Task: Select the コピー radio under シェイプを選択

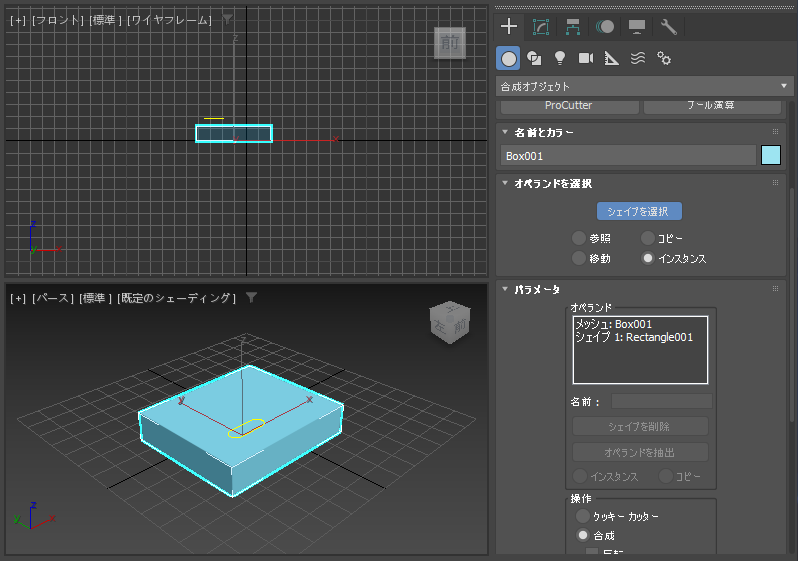Action: pos(647,238)
